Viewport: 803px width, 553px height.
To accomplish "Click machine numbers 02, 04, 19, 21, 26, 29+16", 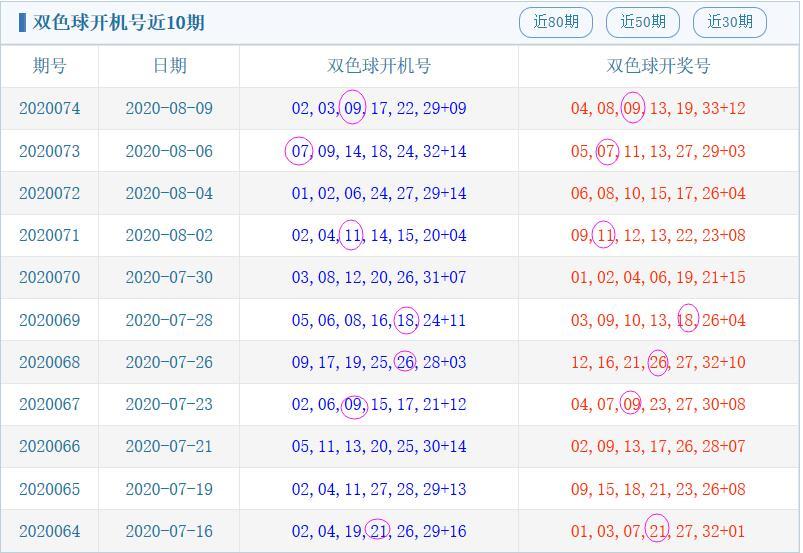I will 379,531.
